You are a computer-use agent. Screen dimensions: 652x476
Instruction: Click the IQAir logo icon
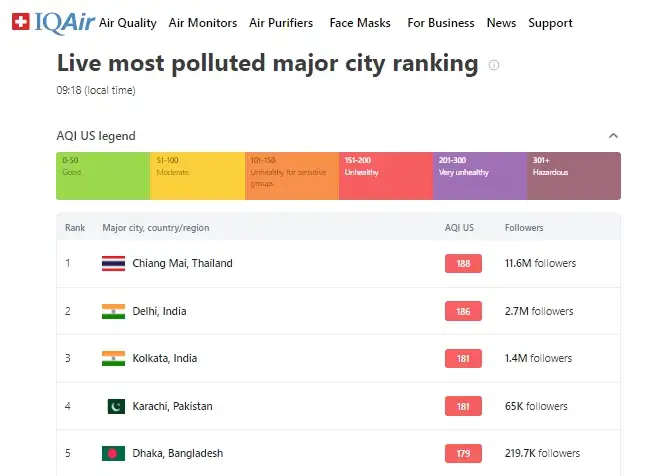[19, 22]
